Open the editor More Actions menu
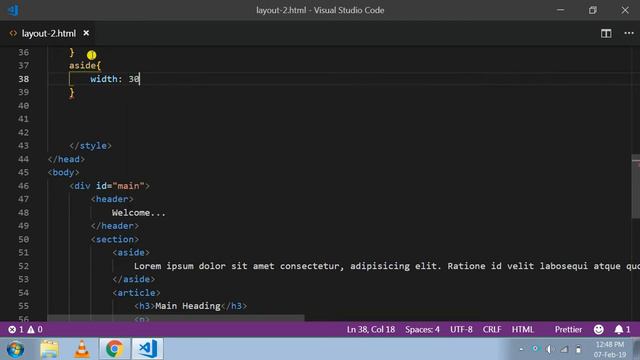 [x=629, y=33]
